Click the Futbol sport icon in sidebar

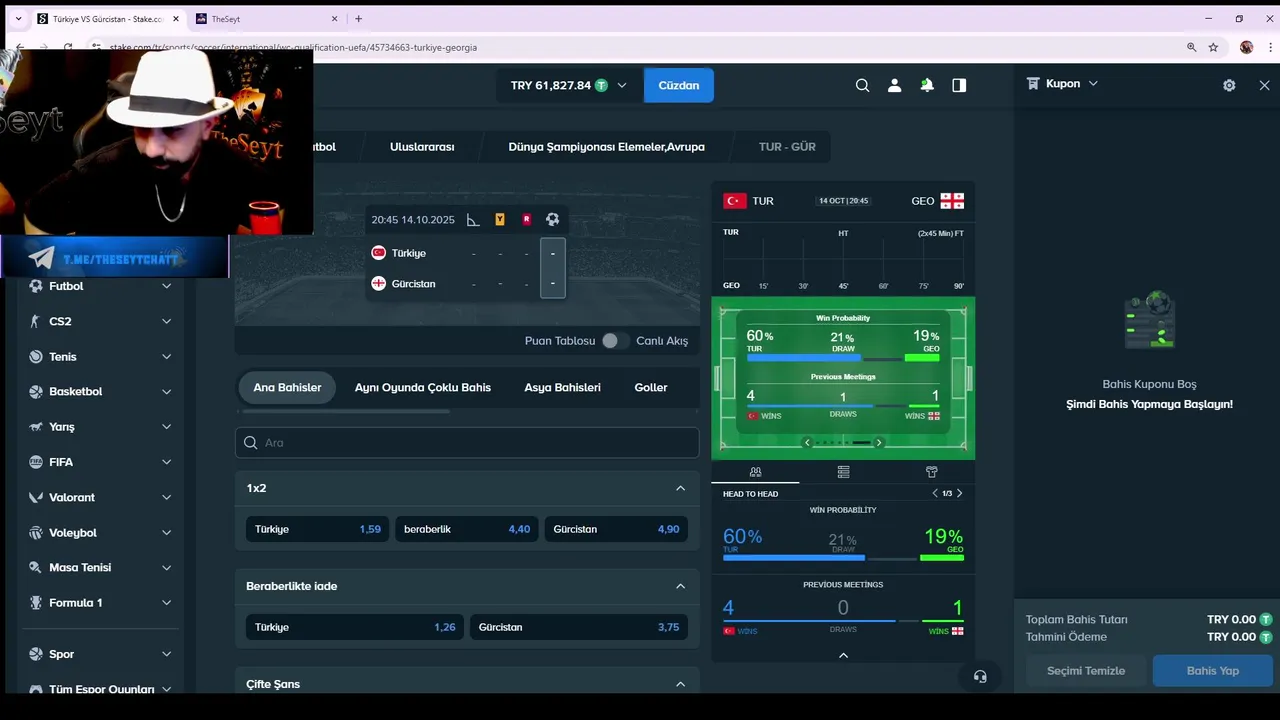(36, 286)
